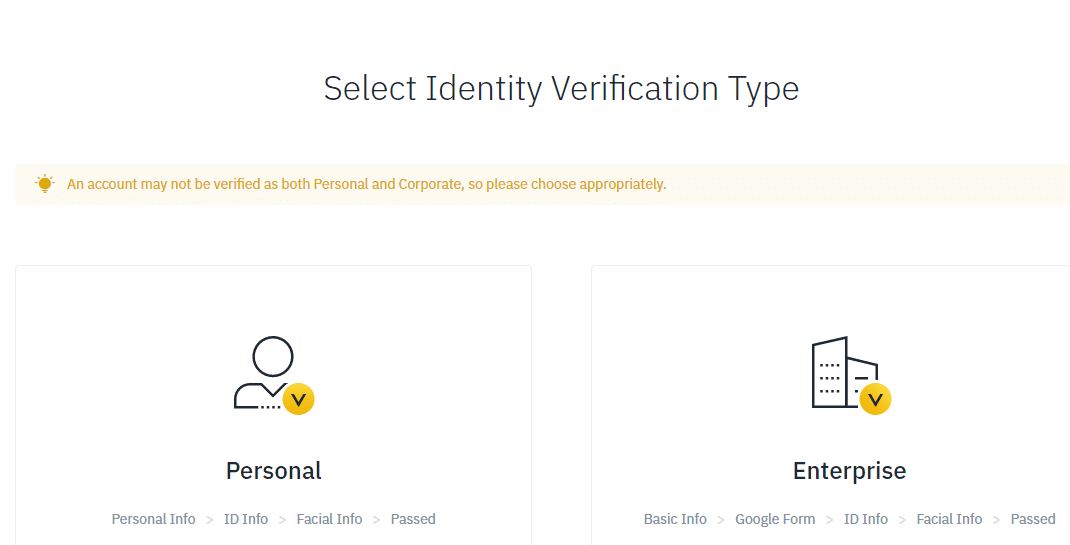Click arrow between Personal Info and ID Info
This screenshot has width=1070, height=545.
210,520
